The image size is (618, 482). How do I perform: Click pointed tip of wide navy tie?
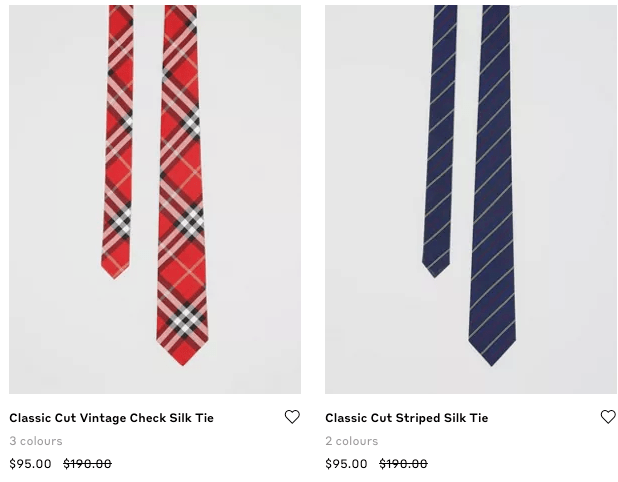(x=492, y=360)
